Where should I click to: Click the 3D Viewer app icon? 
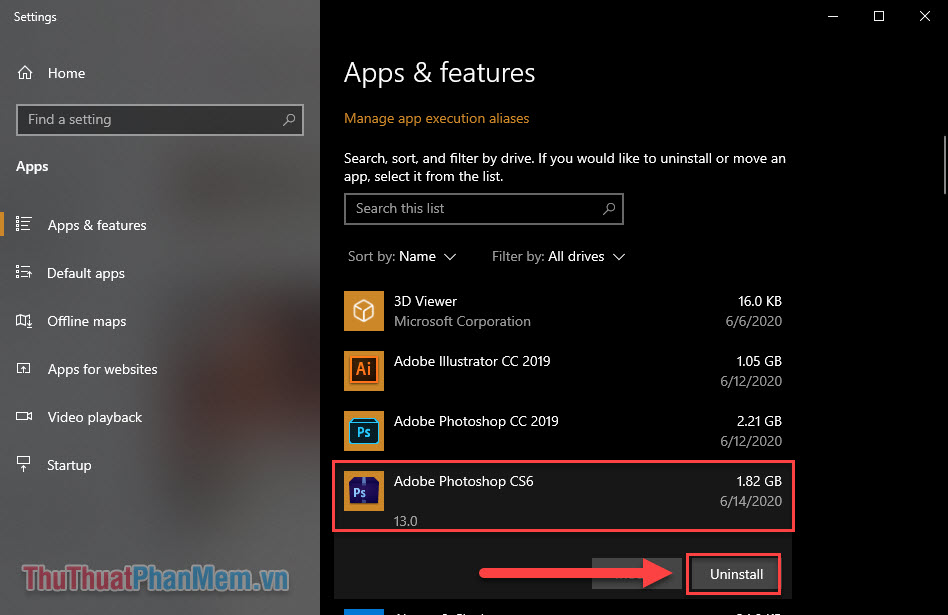[363, 310]
